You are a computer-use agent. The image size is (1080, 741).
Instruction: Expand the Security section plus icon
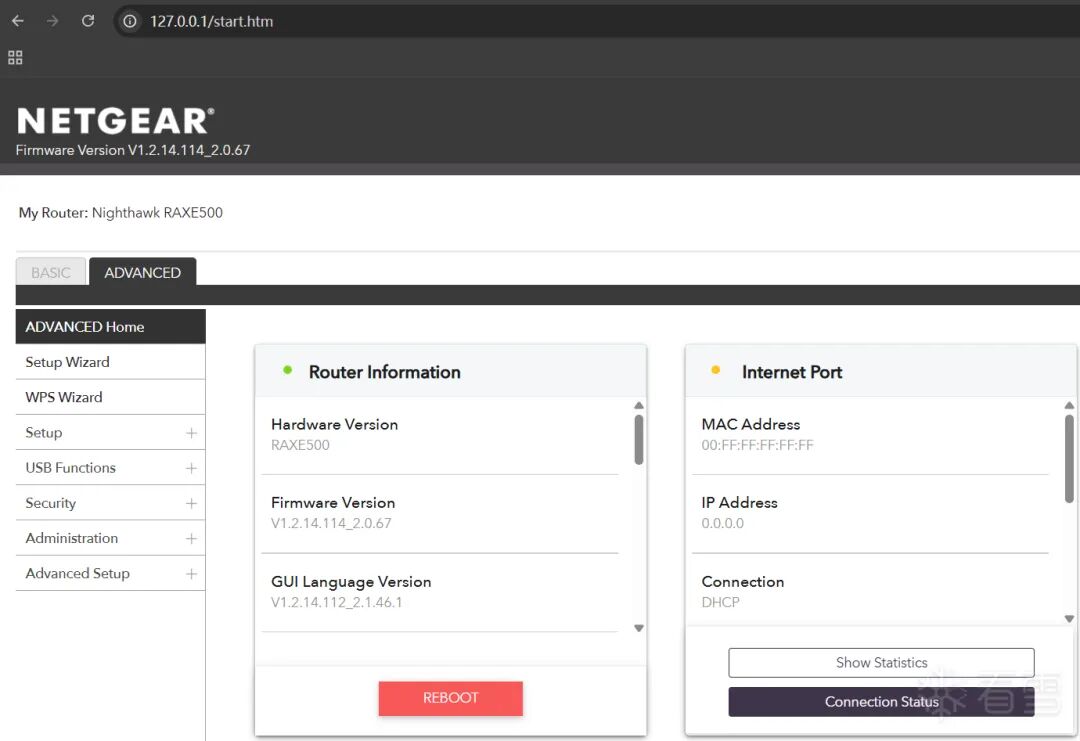(x=191, y=503)
